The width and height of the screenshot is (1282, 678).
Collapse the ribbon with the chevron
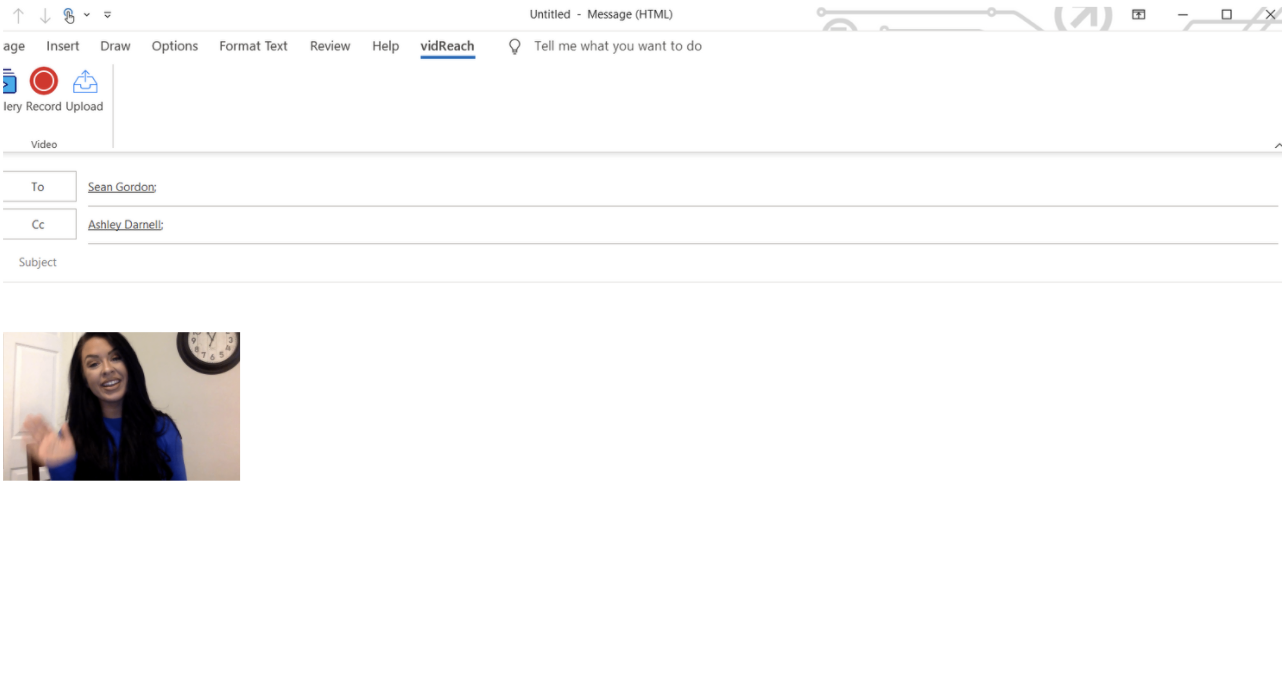point(1277,145)
